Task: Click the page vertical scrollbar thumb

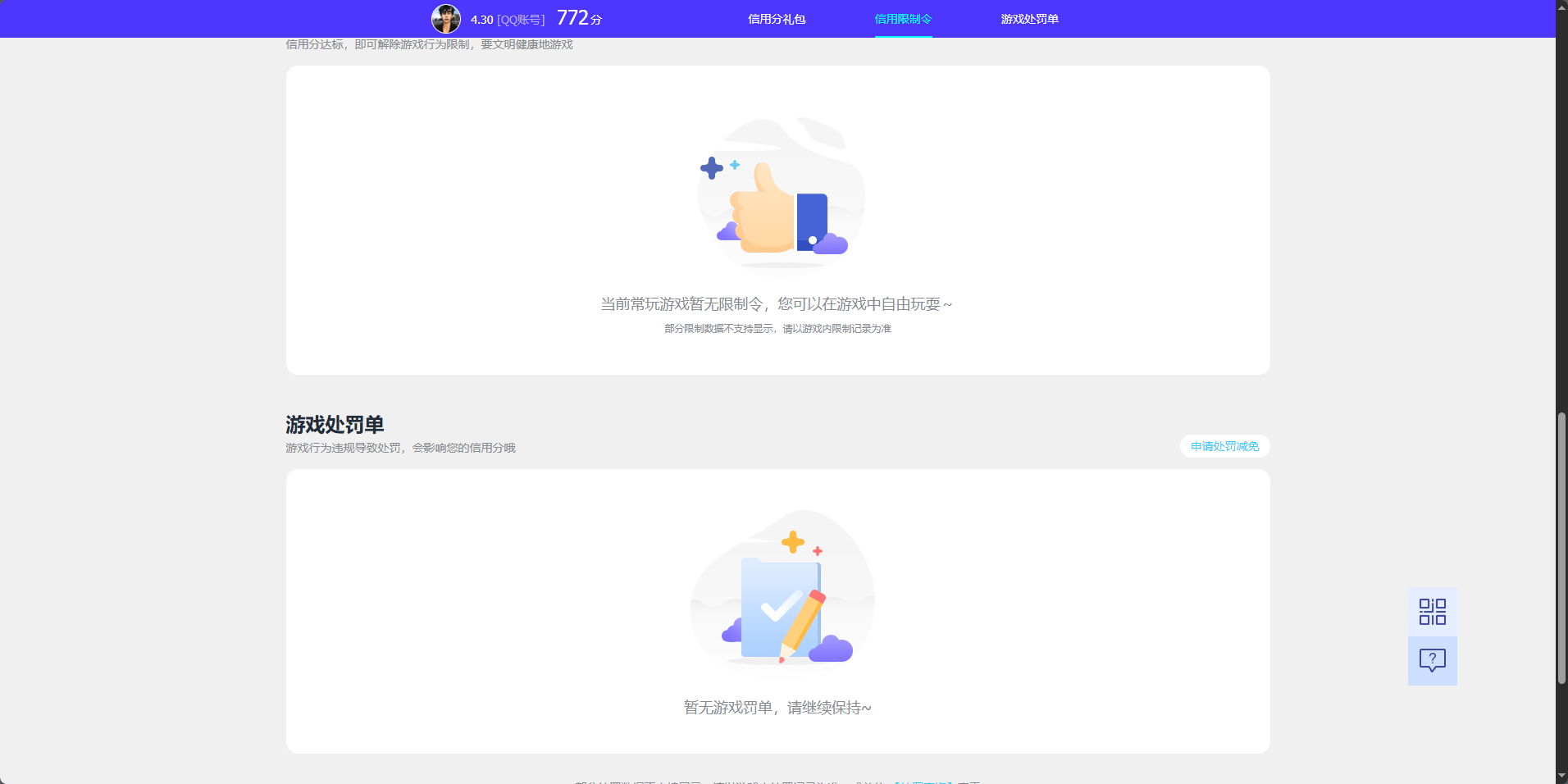Action: [x=1561, y=548]
